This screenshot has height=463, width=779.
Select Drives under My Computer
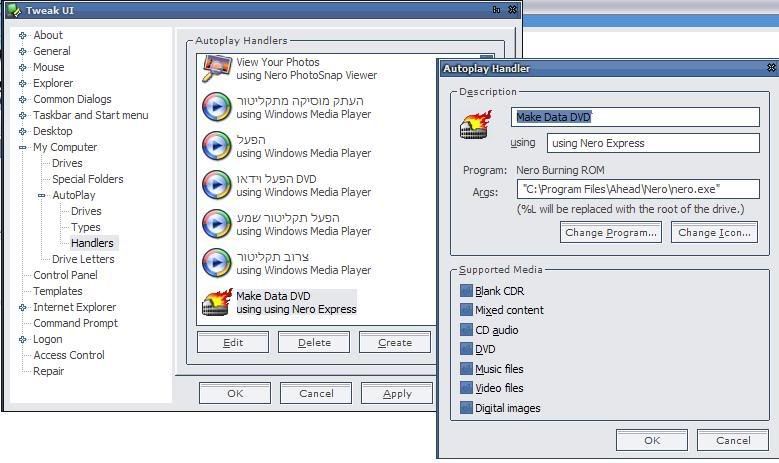(67, 163)
